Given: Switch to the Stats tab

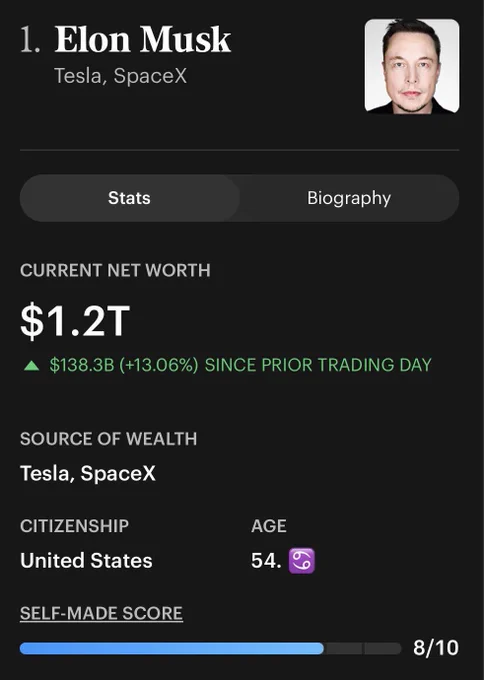Looking at the screenshot, I should [130, 198].
